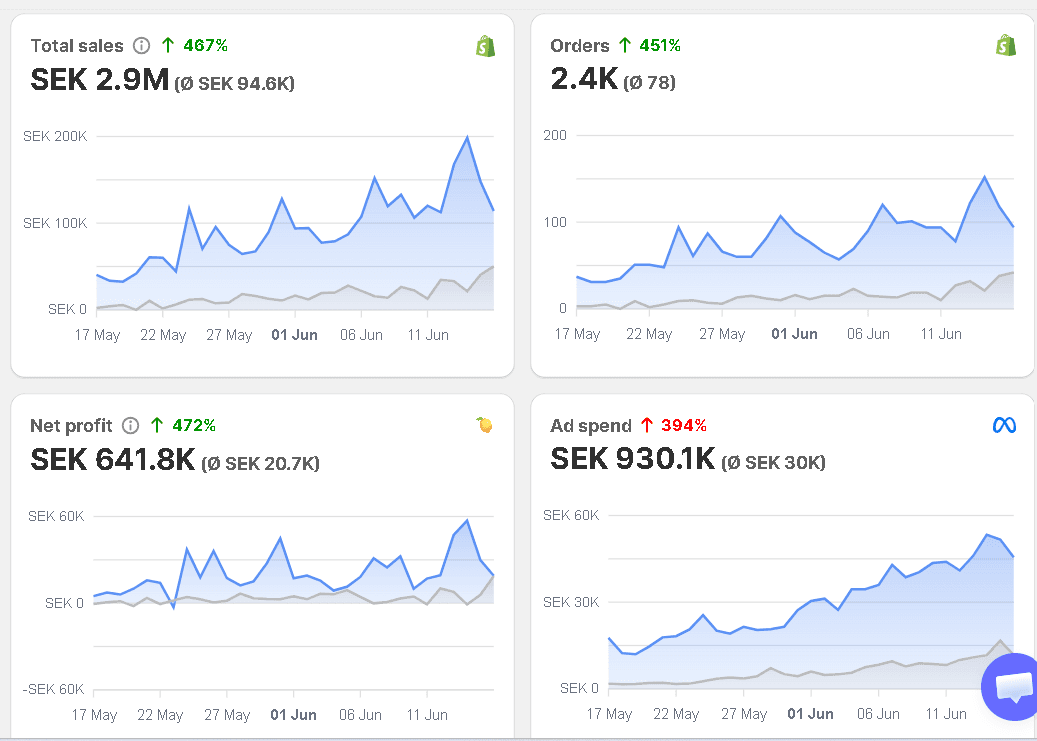Click the 11 Jun label on Total sales chart

[x=428, y=335]
